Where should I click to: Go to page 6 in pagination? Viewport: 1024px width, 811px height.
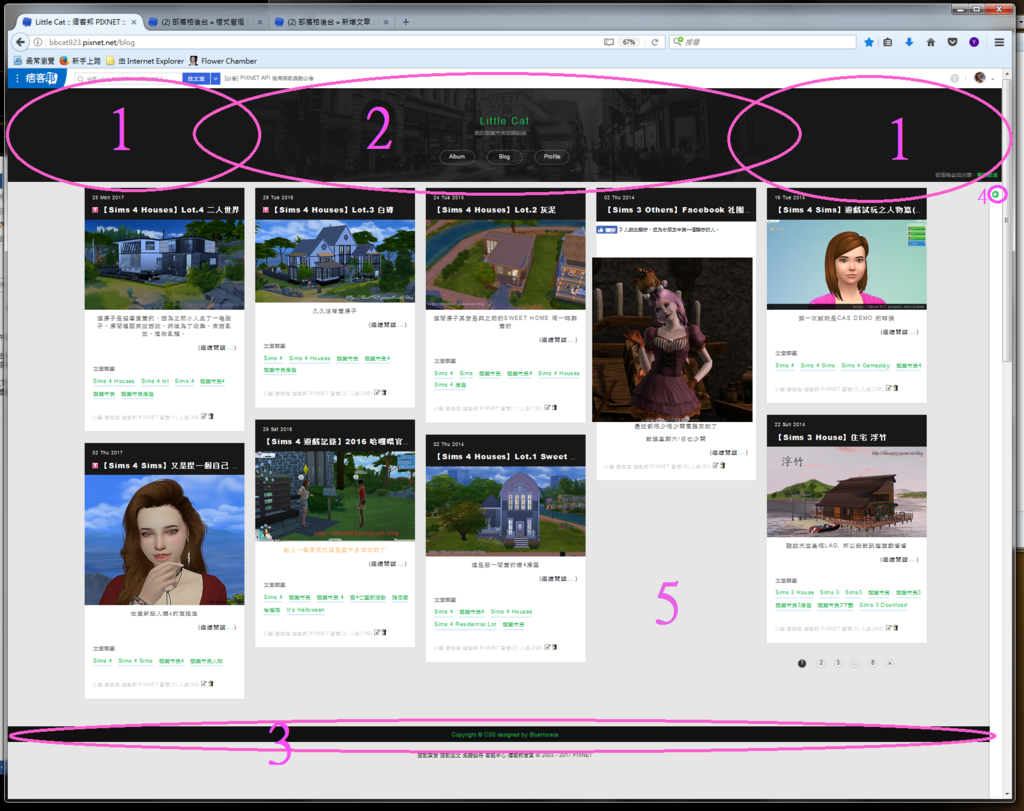point(872,663)
